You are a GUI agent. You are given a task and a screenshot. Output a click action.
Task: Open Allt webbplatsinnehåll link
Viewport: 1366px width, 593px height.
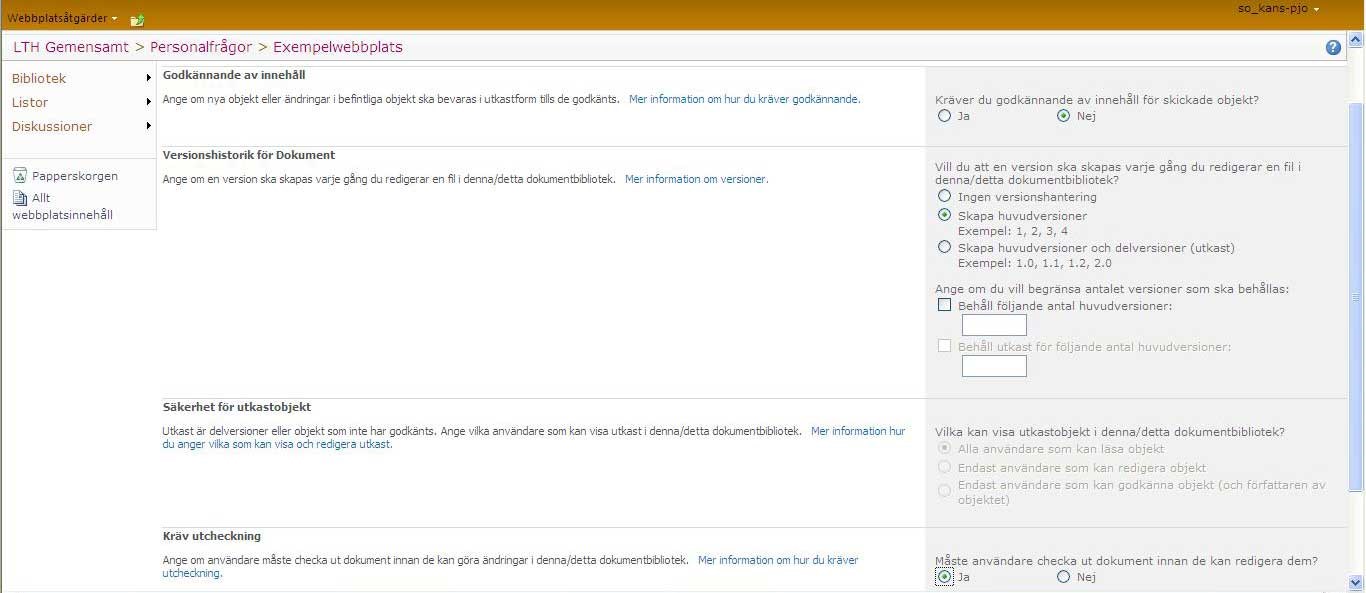[x=62, y=206]
